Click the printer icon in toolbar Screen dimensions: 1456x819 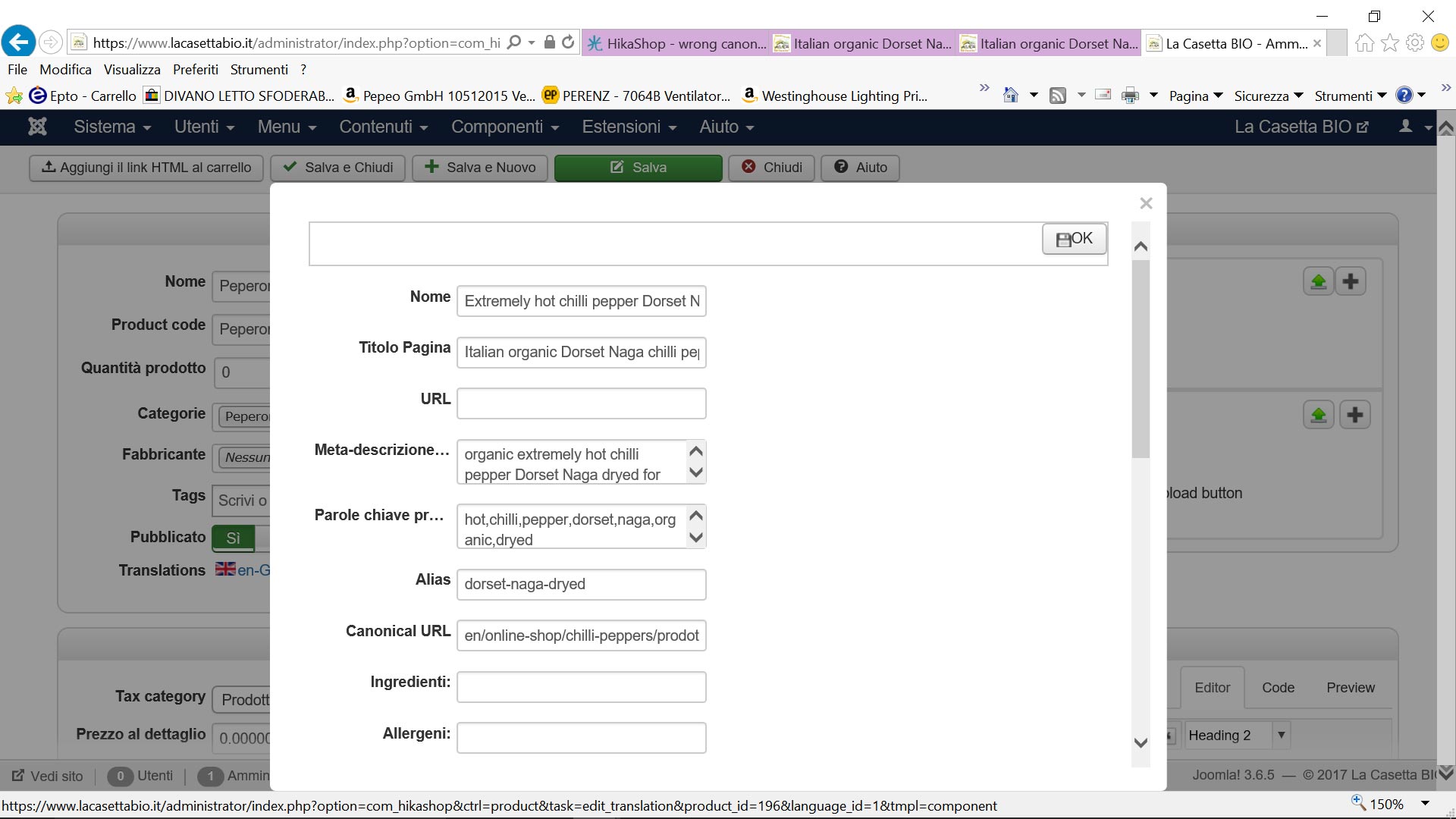(1130, 96)
